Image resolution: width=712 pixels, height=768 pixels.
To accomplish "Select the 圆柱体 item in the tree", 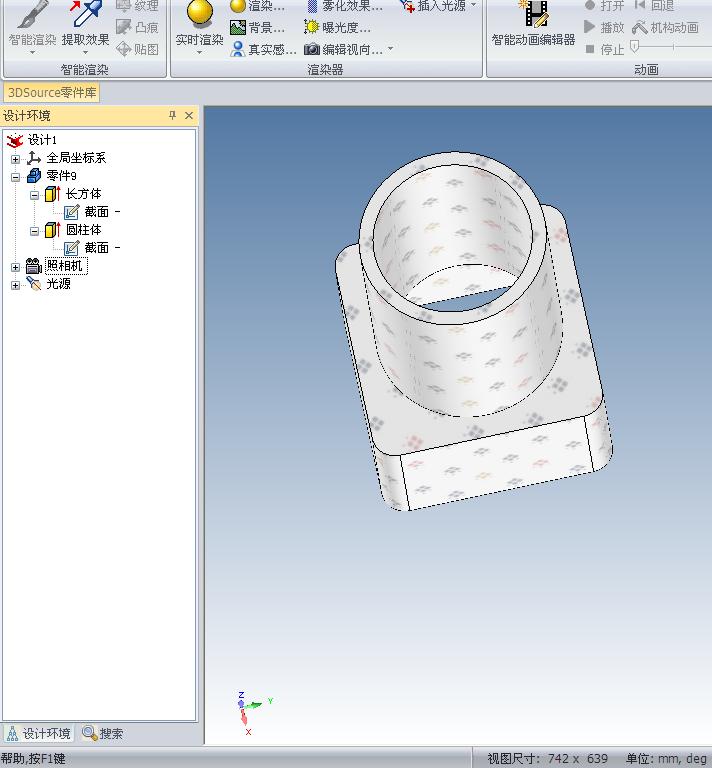I will click(83, 230).
